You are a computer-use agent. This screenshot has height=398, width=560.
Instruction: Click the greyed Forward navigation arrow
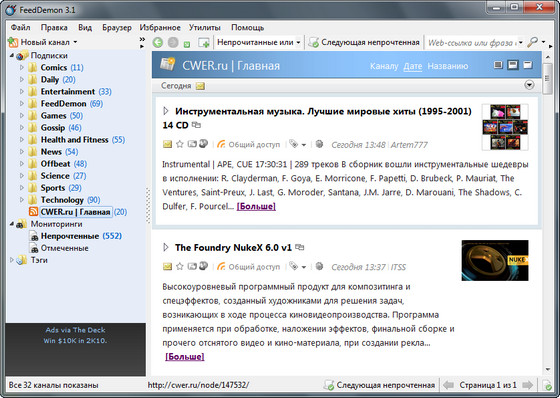173,43
